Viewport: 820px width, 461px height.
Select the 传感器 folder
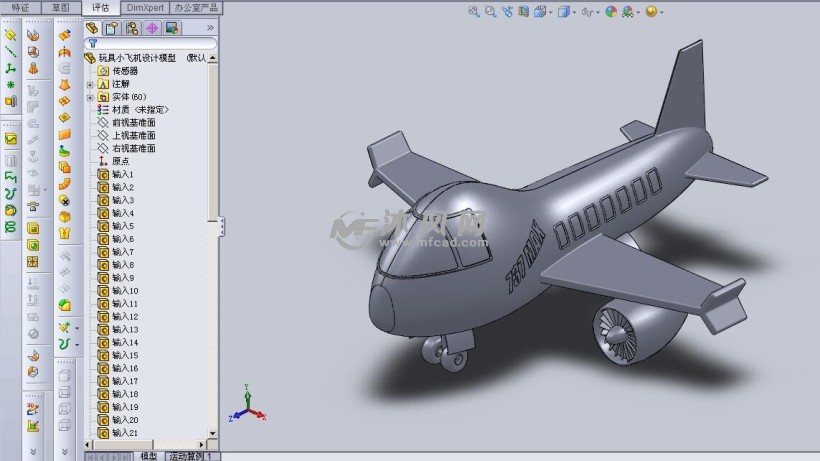pos(125,71)
